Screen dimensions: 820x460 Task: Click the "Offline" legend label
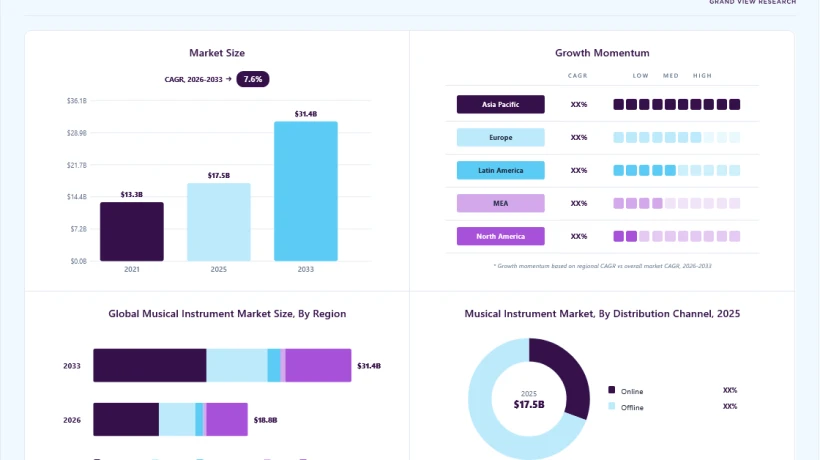point(632,408)
